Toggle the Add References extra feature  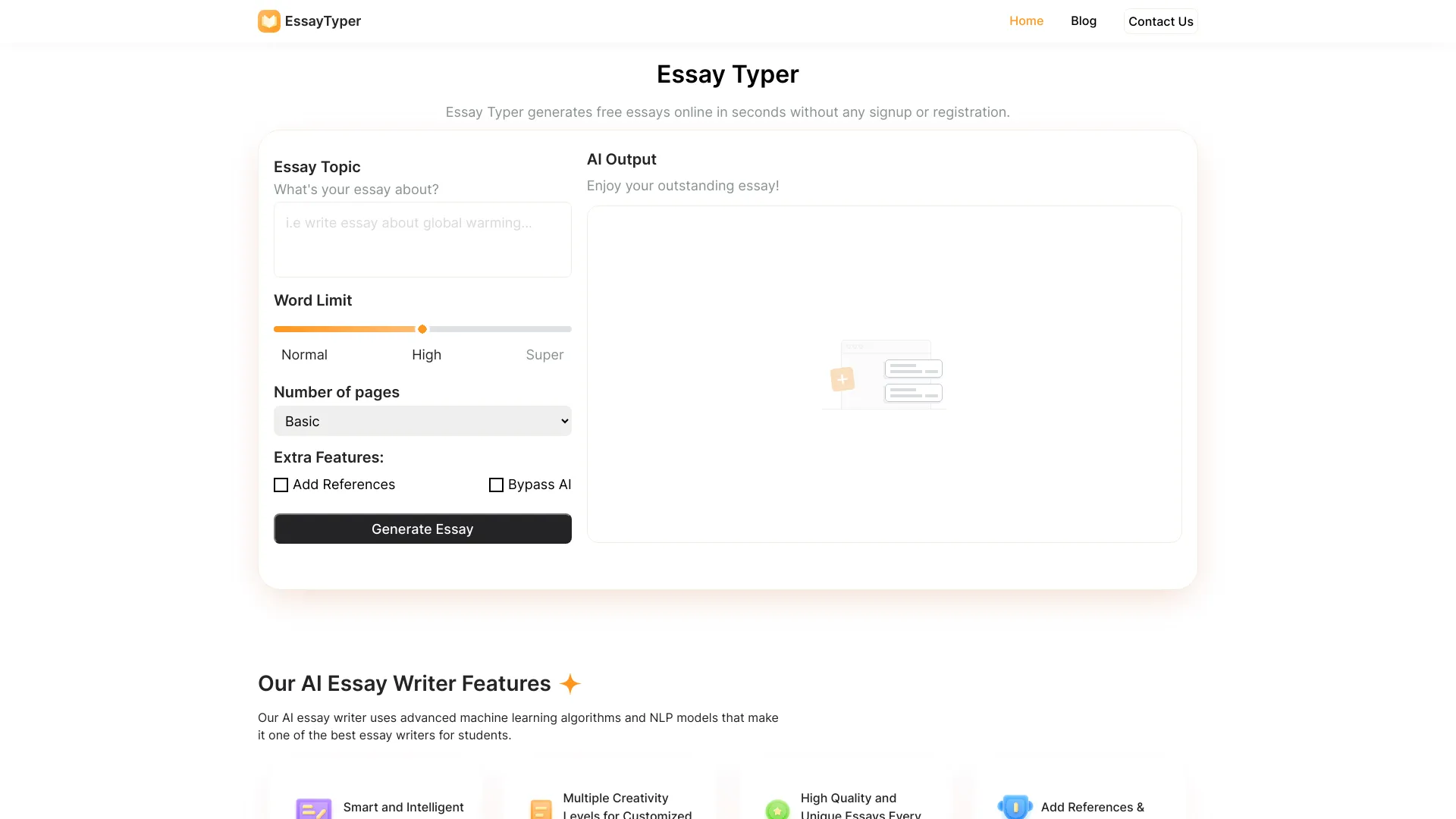point(280,484)
